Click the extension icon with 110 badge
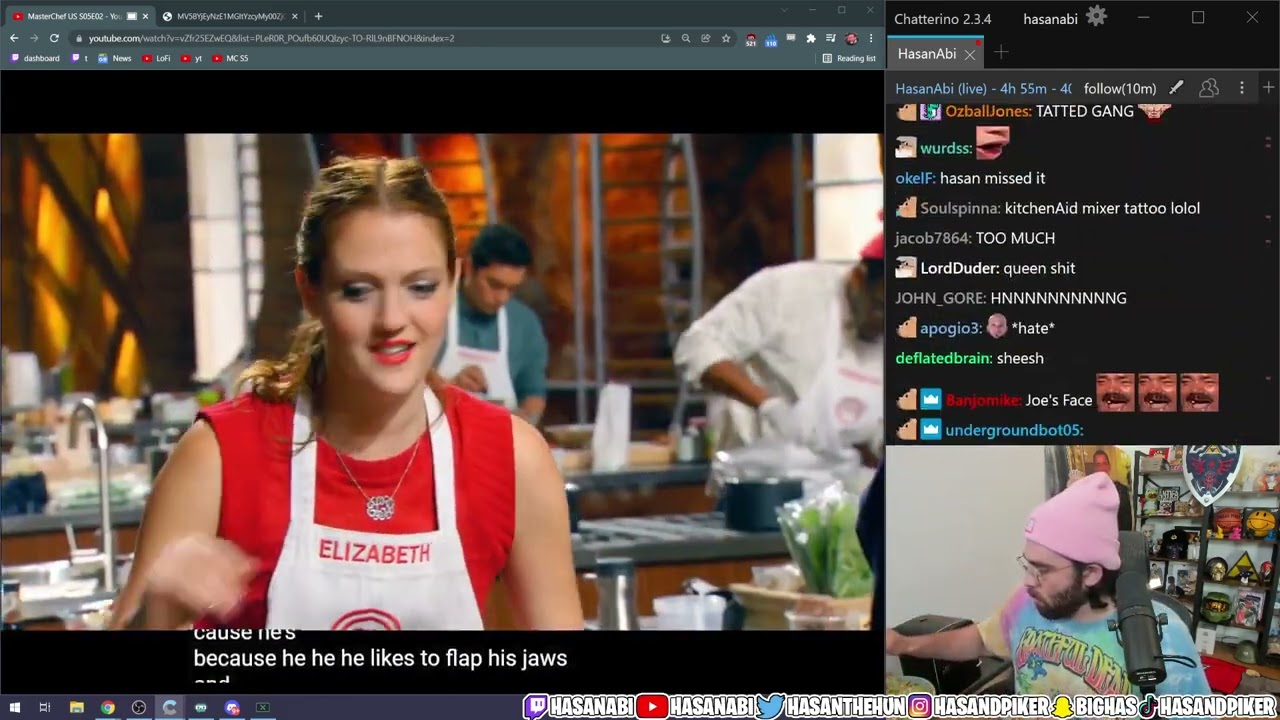The width and height of the screenshot is (1280, 720). (771, 39)
